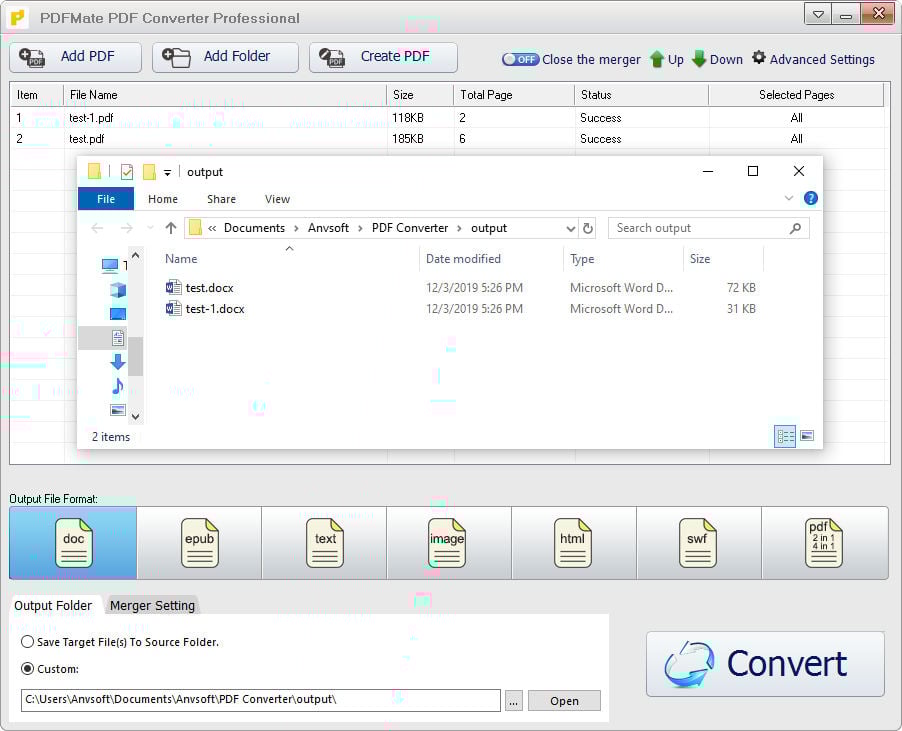Image resolution: width=902 pixels, height=731 pixels.
Task: Open the View ribbon tab in Explorer
Action: pyautogui.click(x=277, y=199)
